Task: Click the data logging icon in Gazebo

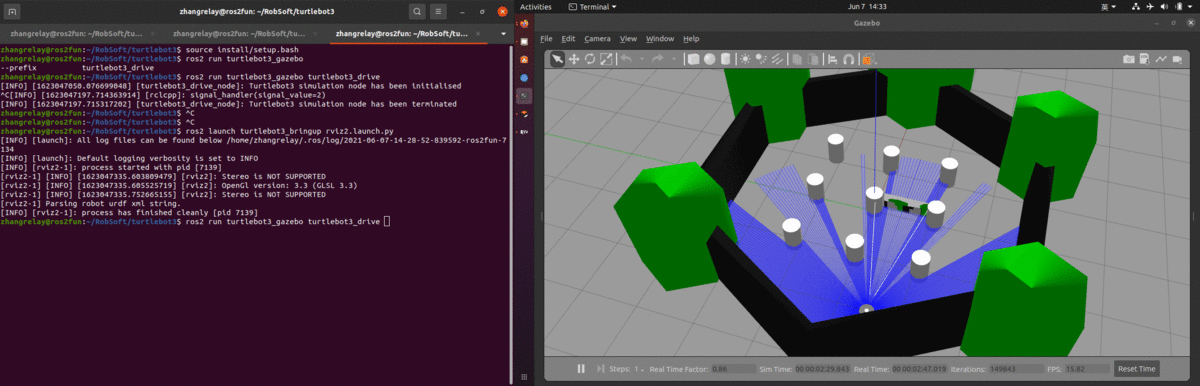Action: [x=1145, y=59]
